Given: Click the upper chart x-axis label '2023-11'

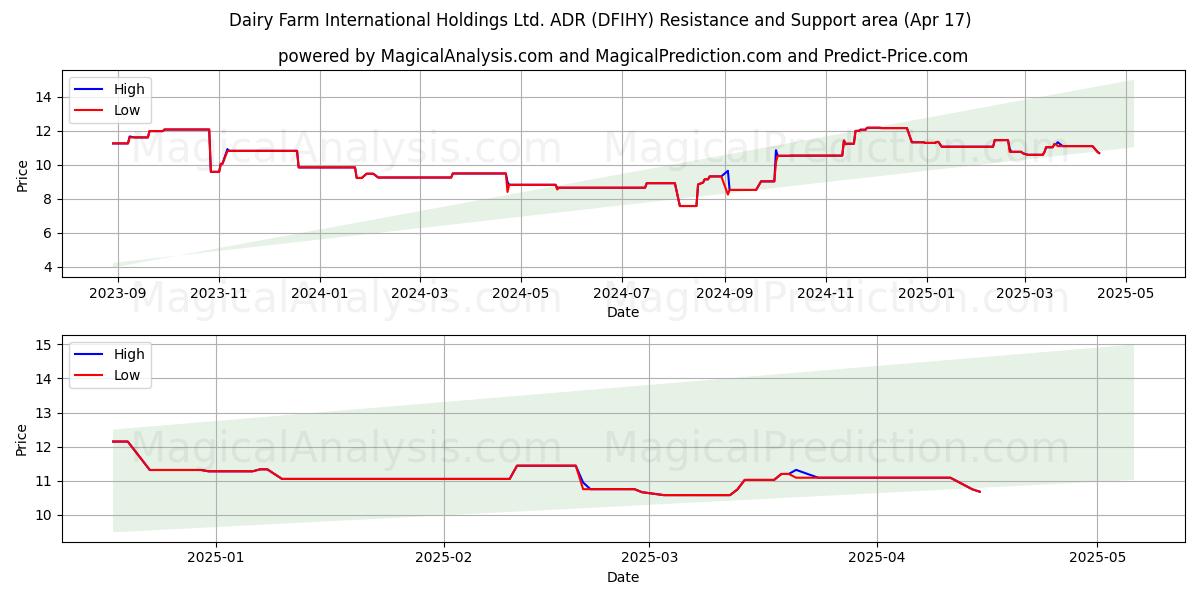Looking at the screenshot, I should point(219,295).
